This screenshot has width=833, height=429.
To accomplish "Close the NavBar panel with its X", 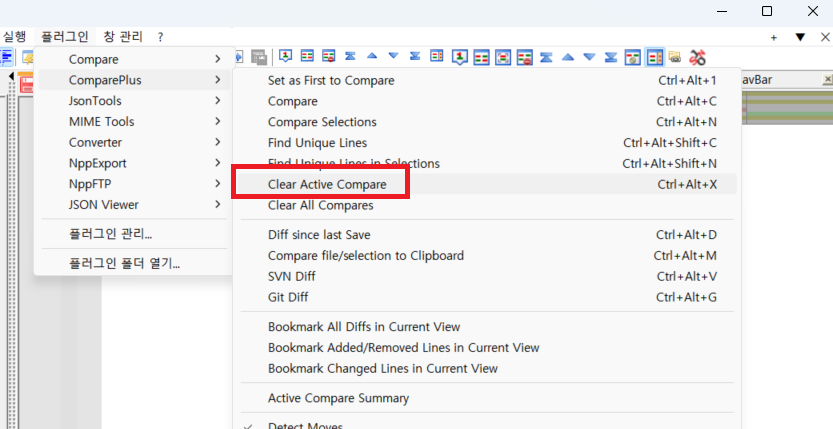I will (826, 79).
